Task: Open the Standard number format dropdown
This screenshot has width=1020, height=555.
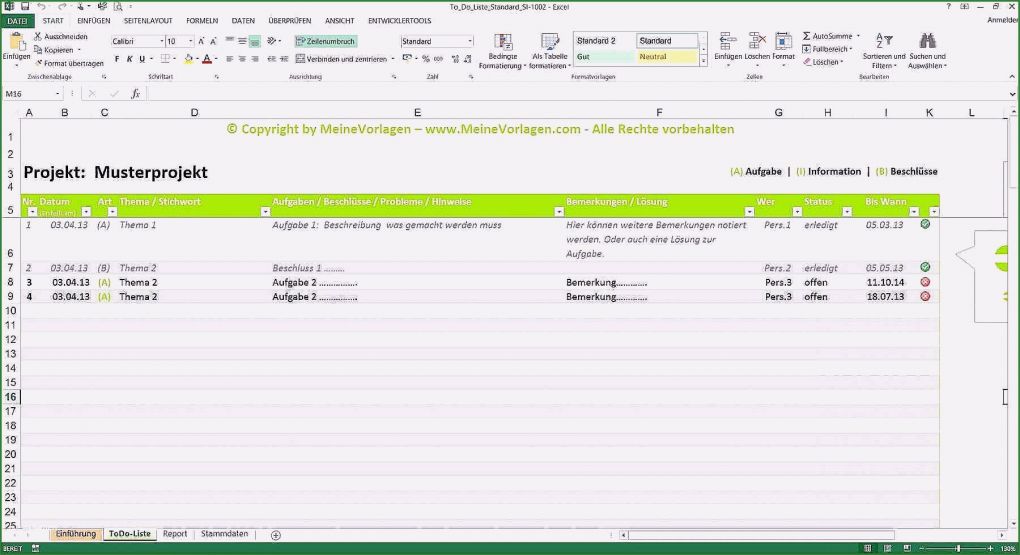Action: (469, 42)
